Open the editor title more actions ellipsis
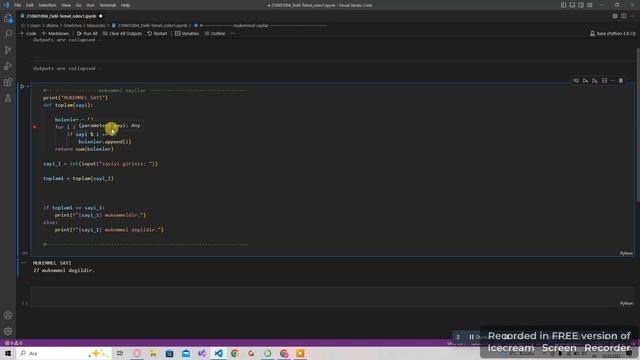The image size is (640, 360). tap(632, 16)
